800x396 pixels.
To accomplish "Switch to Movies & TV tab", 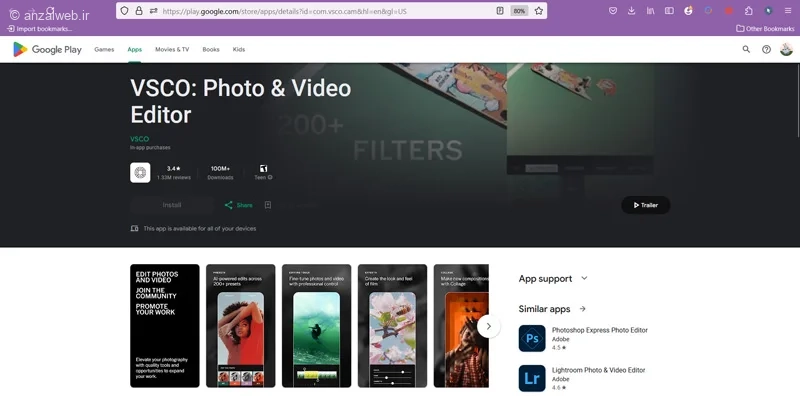I will (172, 50).
